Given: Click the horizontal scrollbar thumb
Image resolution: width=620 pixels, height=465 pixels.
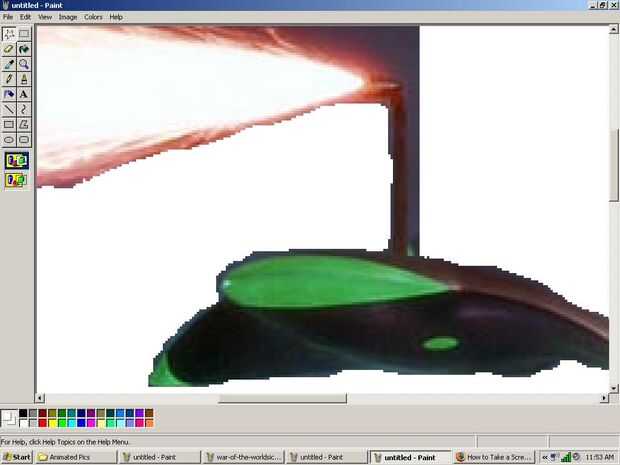Looking at the screenshot, I should 282,399.
